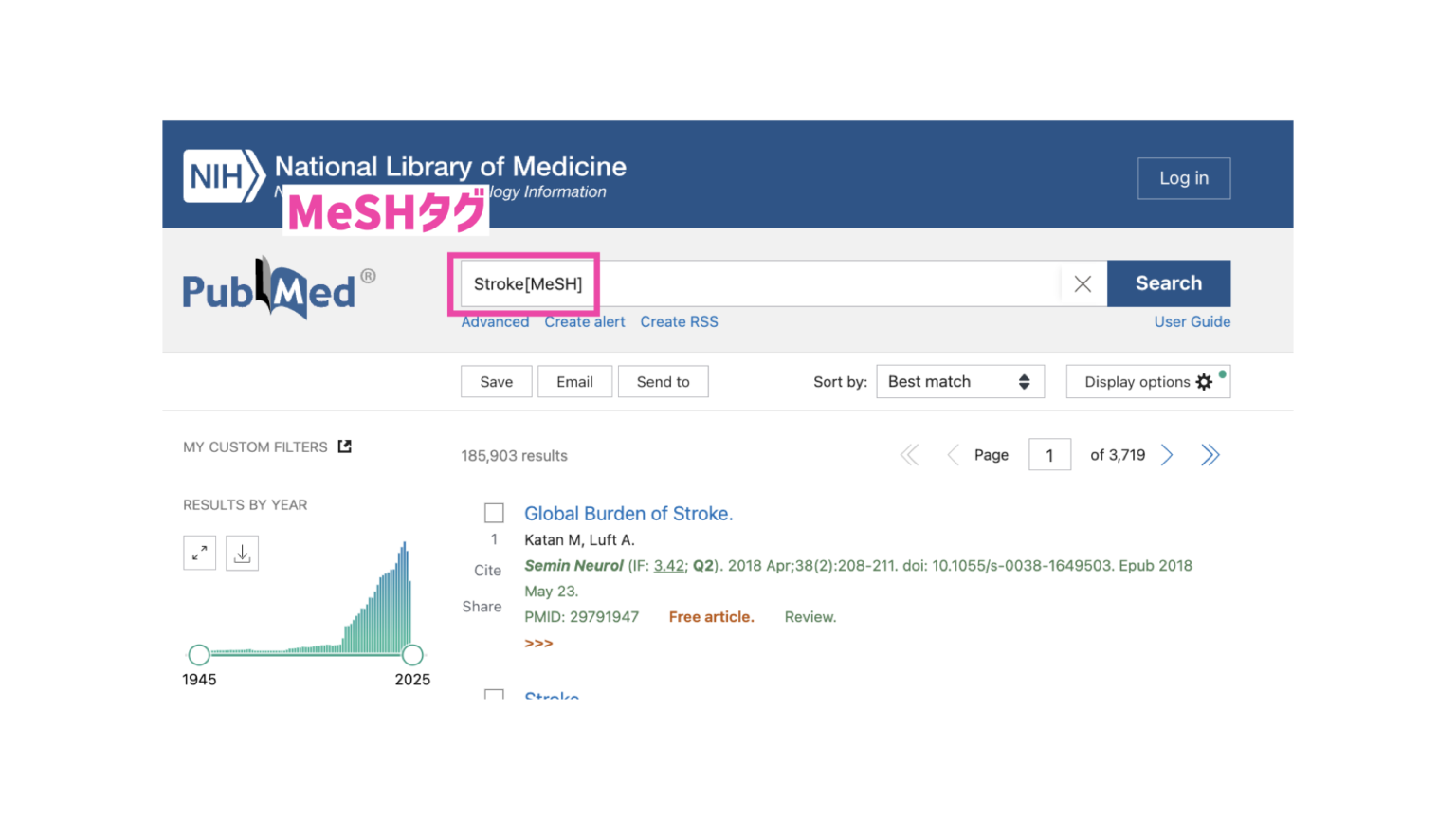Screen dimensions: 1456x819
Task: Open the Global Burden of Stroke article
Action: tap(628, 513)
